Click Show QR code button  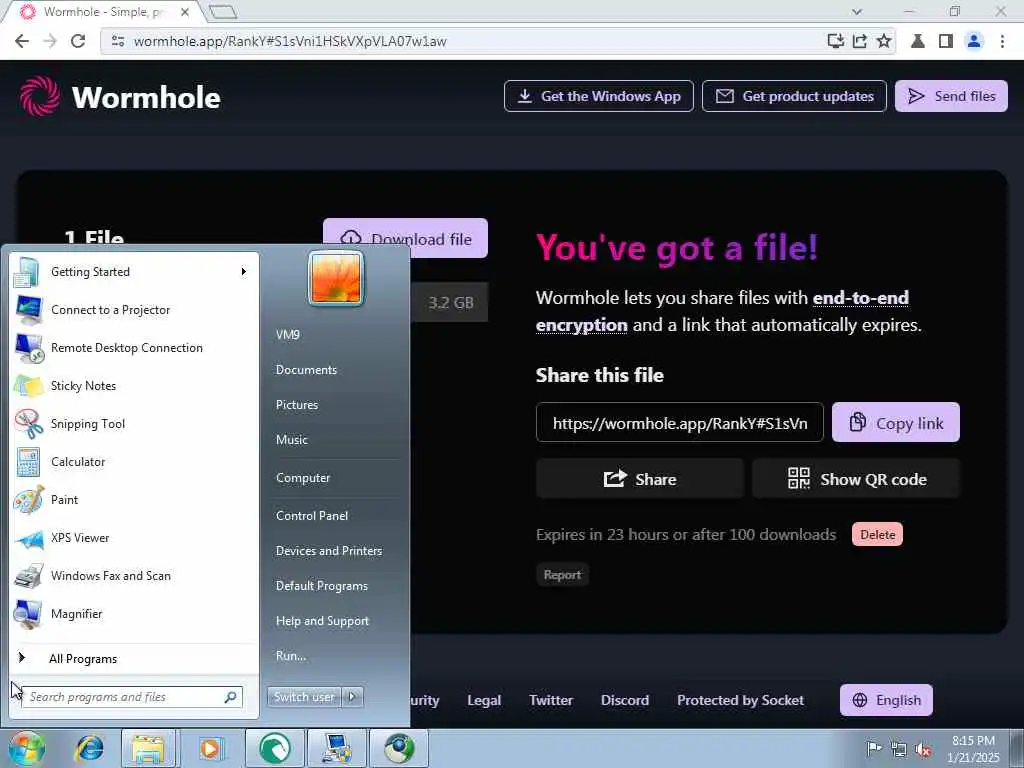856,479
